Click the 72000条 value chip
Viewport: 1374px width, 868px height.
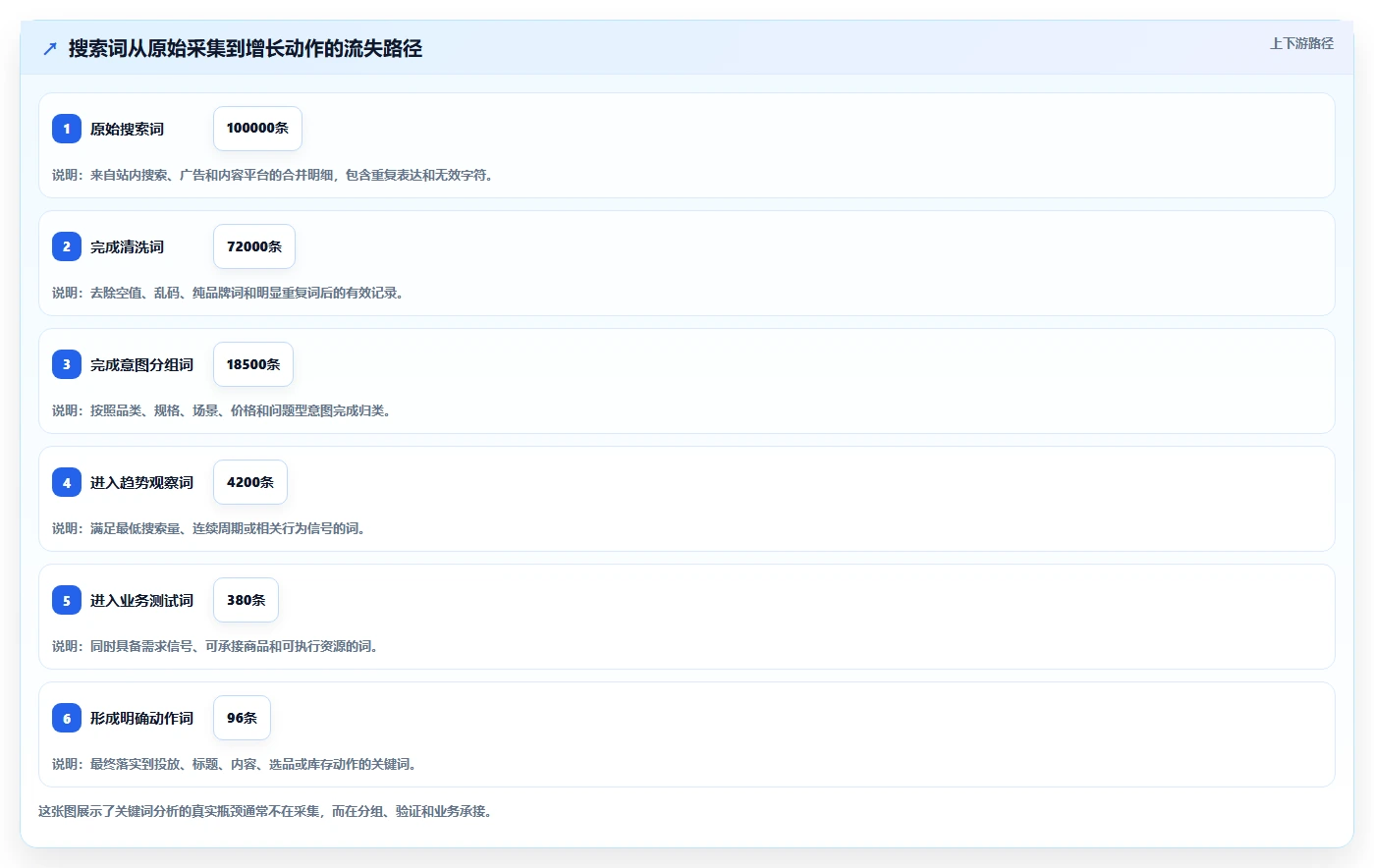point(254,246)
